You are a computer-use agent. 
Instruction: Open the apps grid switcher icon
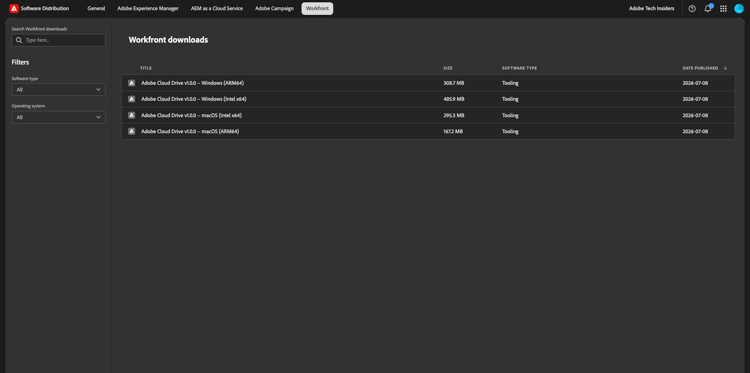click(723, 9)
